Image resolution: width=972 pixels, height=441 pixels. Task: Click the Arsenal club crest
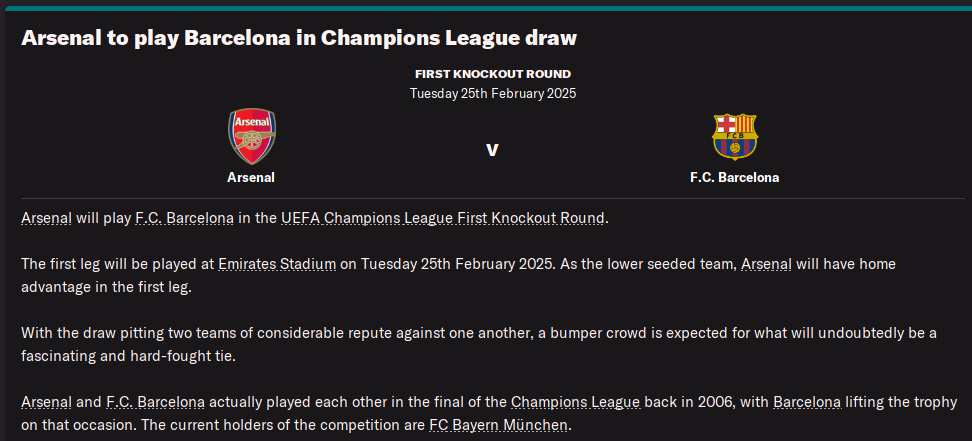(x=251, y=137)
